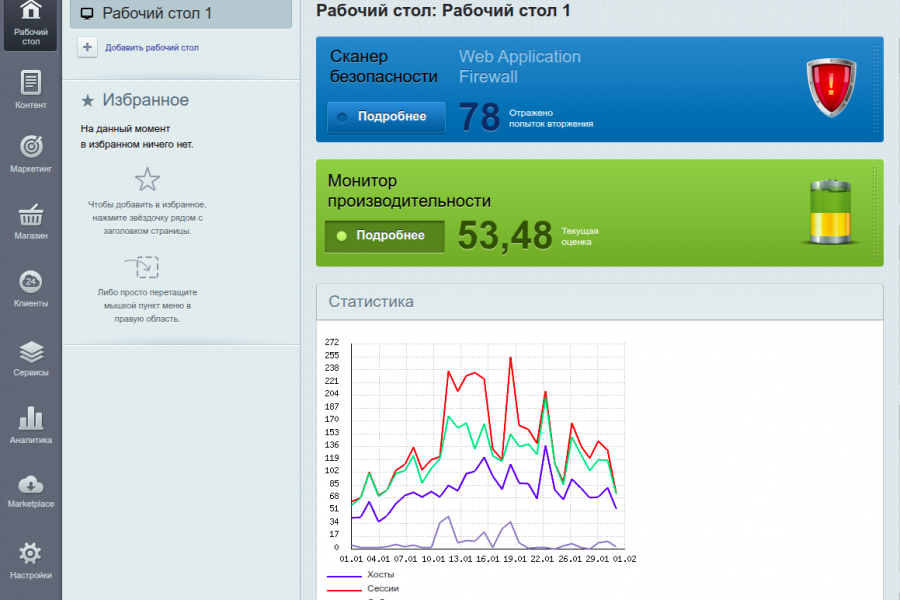The image size is (900, 600).
Task: Select the Рабочий стол 1 tab
Action: click(181, 14)
